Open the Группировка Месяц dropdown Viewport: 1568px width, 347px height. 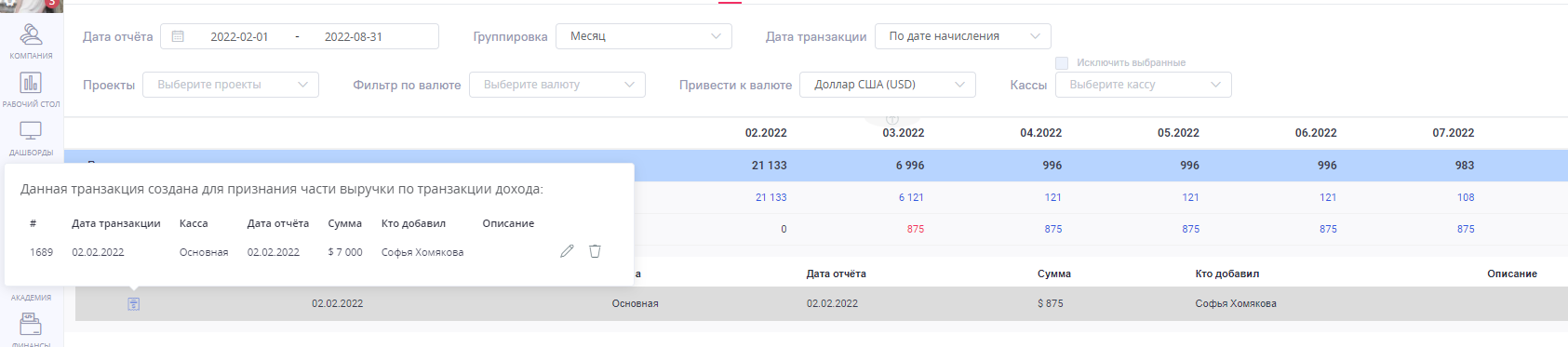pos(644,36)
